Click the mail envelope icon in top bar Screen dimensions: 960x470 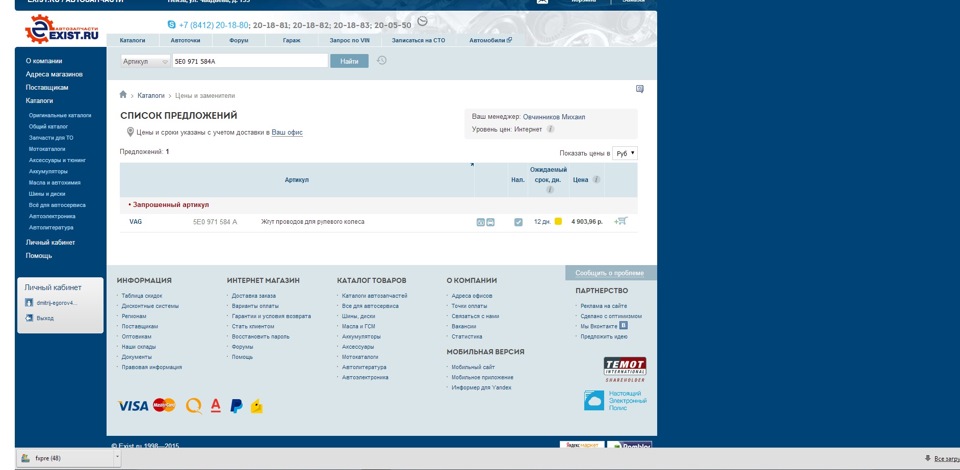click(542, 2)
